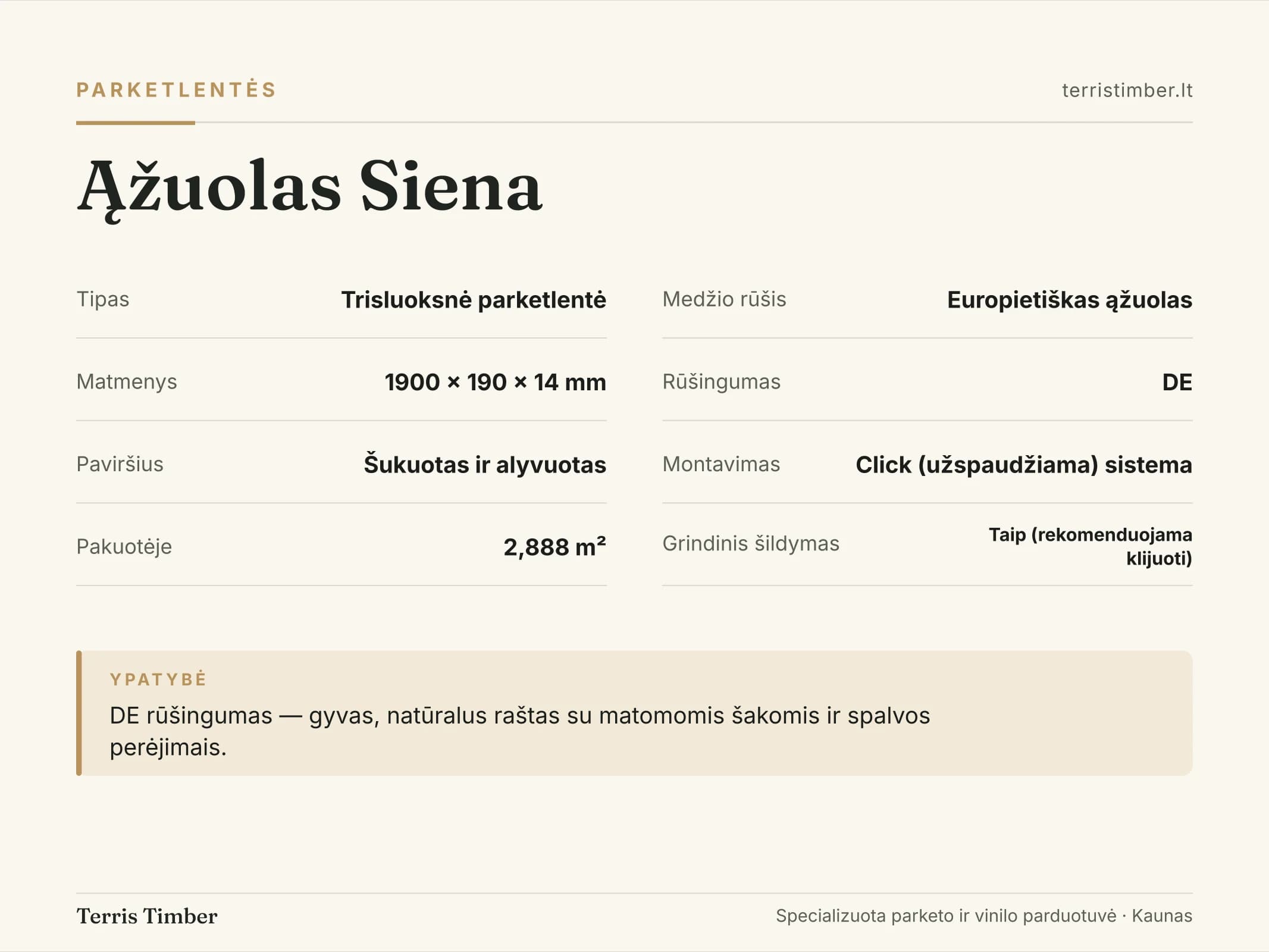Select the 2,888 m² package value
Image resolution: width=1269 pixels, height=952 pixels.
(x=555, y=547)
